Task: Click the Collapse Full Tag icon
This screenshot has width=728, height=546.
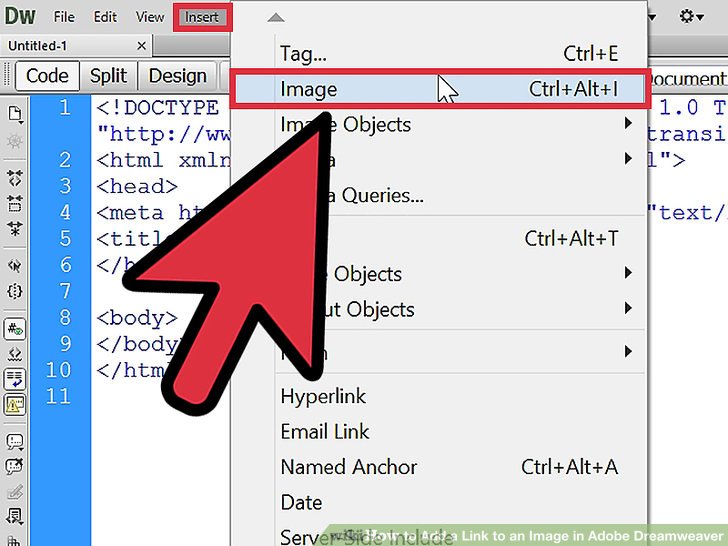Action: 15,178
